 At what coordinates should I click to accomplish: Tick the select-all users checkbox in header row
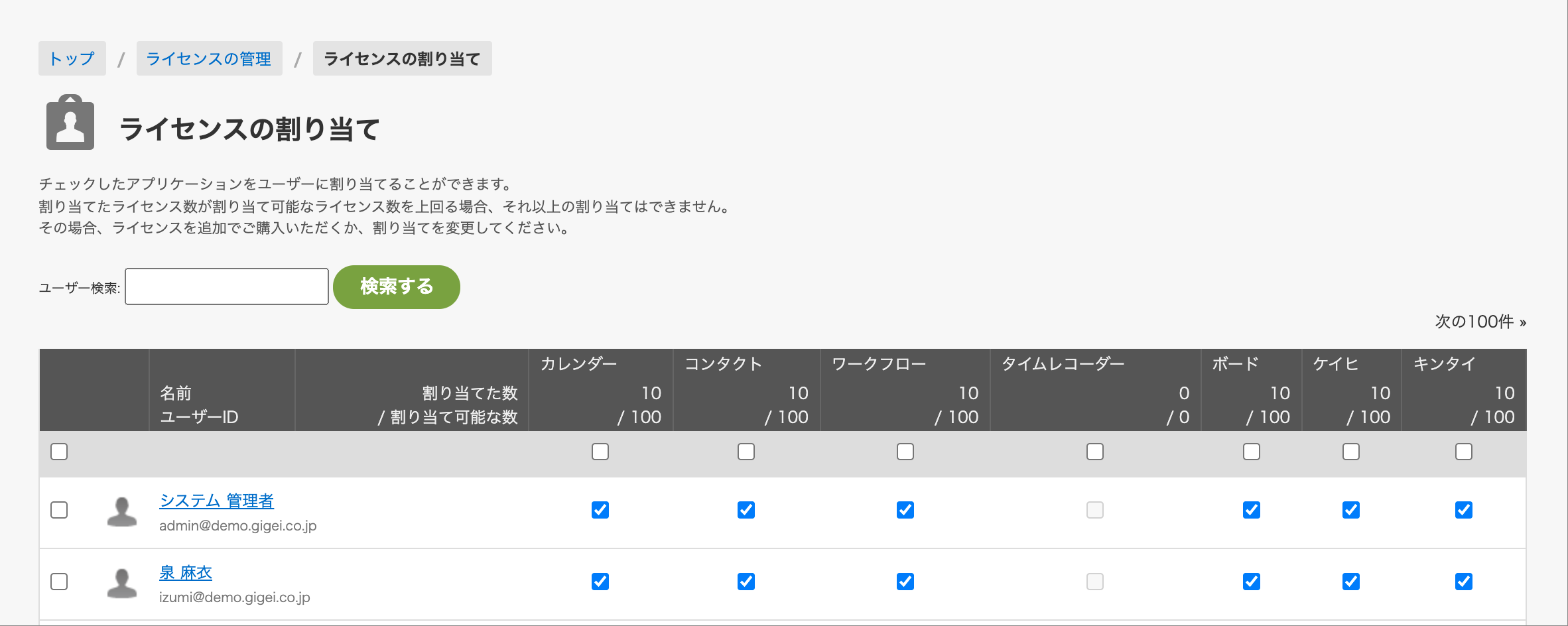(59, 452)
